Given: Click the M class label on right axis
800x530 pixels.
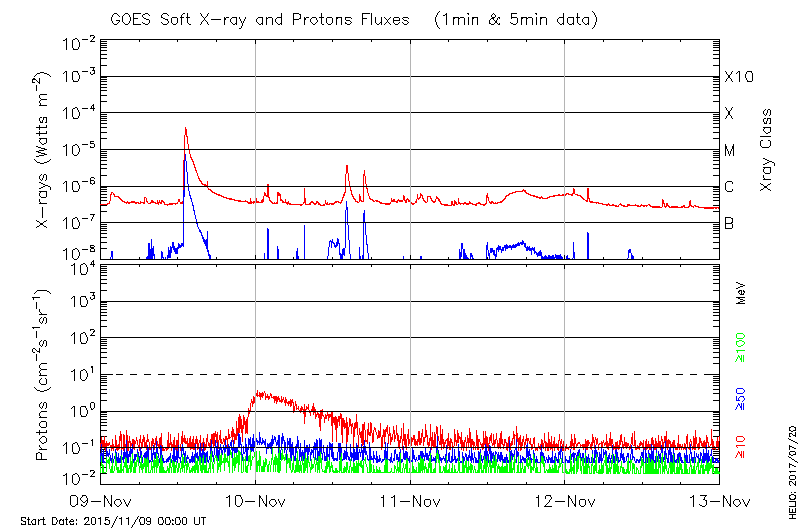Looking at the screenshot, I should (730, 151).
